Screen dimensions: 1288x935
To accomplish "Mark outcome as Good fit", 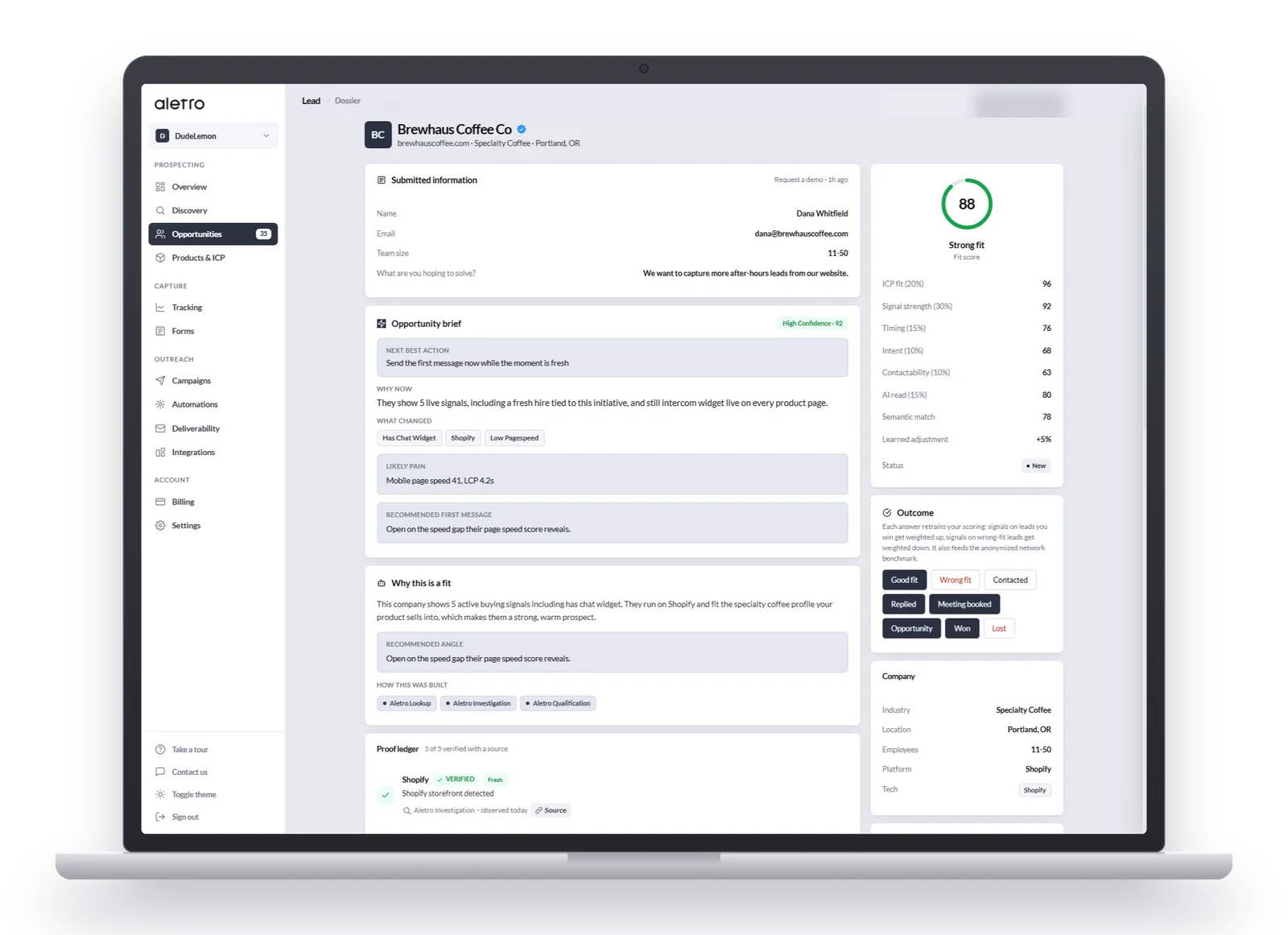I will pos(904,580).
